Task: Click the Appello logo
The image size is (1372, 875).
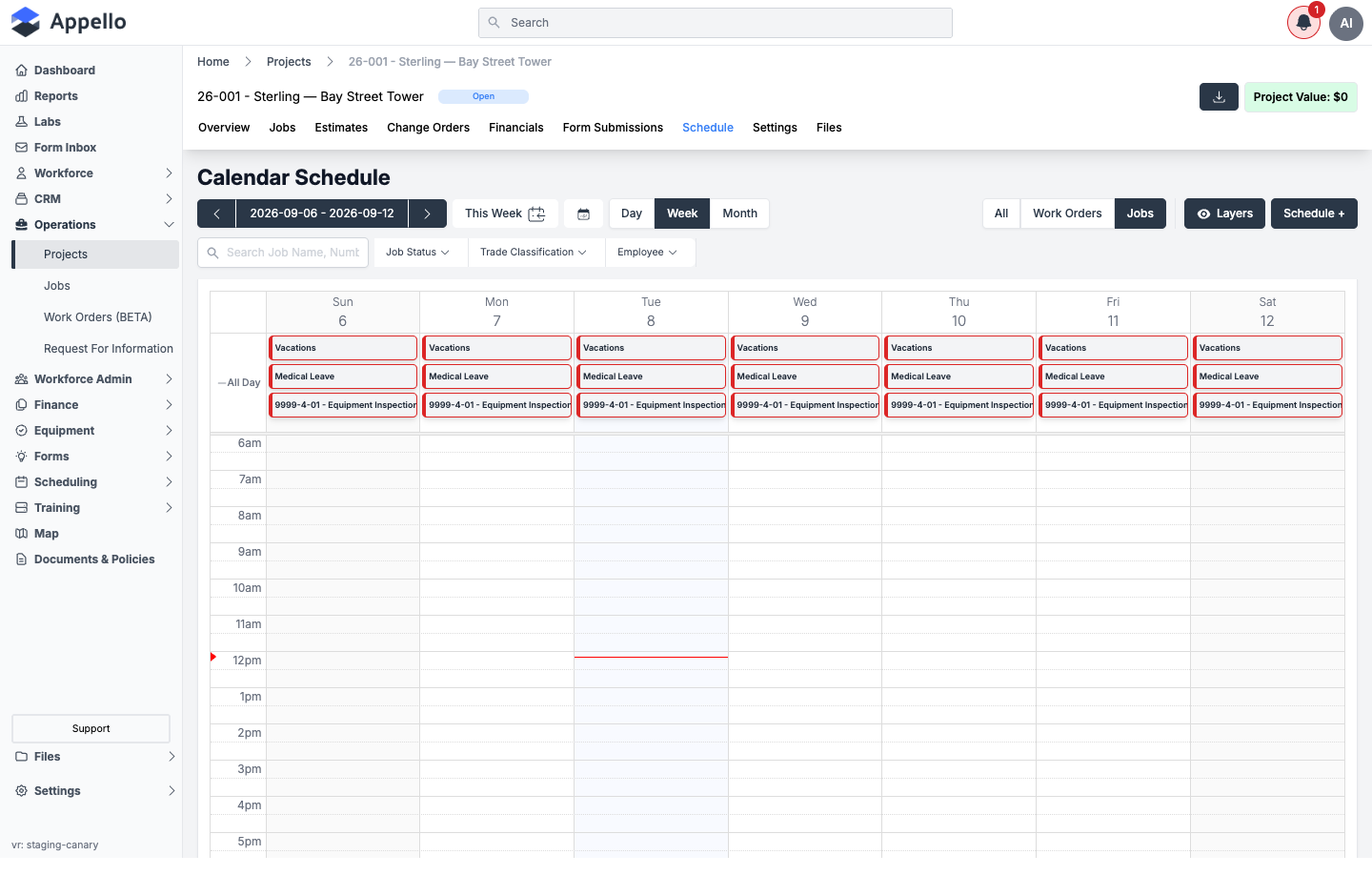Action: pos(69,22)
